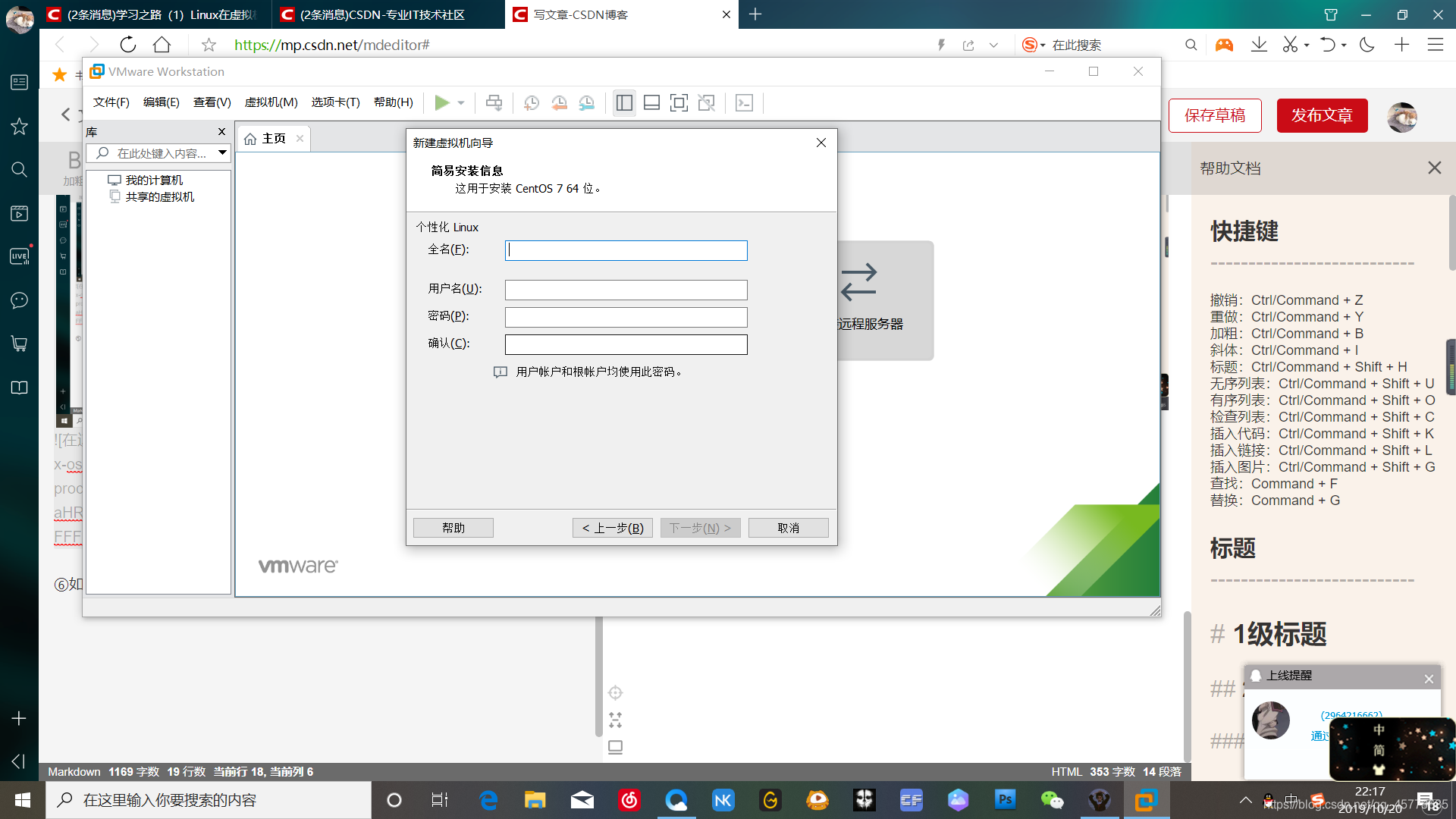
Task: Check the shared password checkbox option
Action: pyautogui.click(x=499, y=370)
